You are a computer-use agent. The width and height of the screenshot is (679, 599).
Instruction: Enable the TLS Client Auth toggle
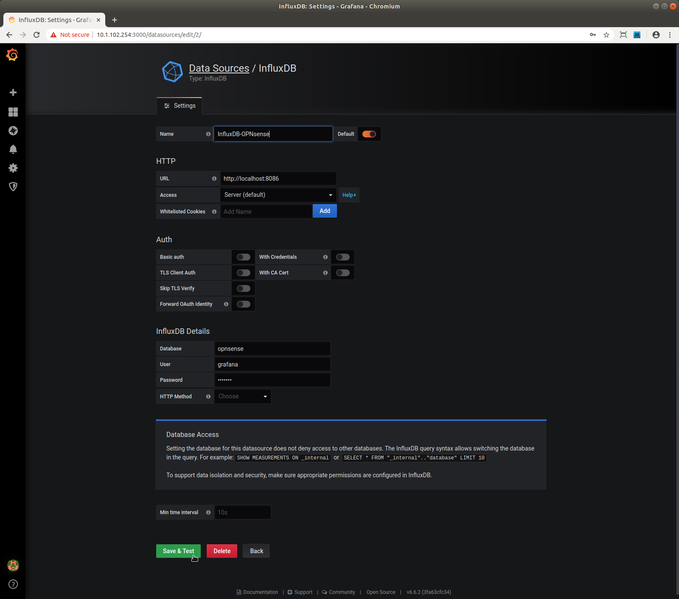click(x=243, y=272)
